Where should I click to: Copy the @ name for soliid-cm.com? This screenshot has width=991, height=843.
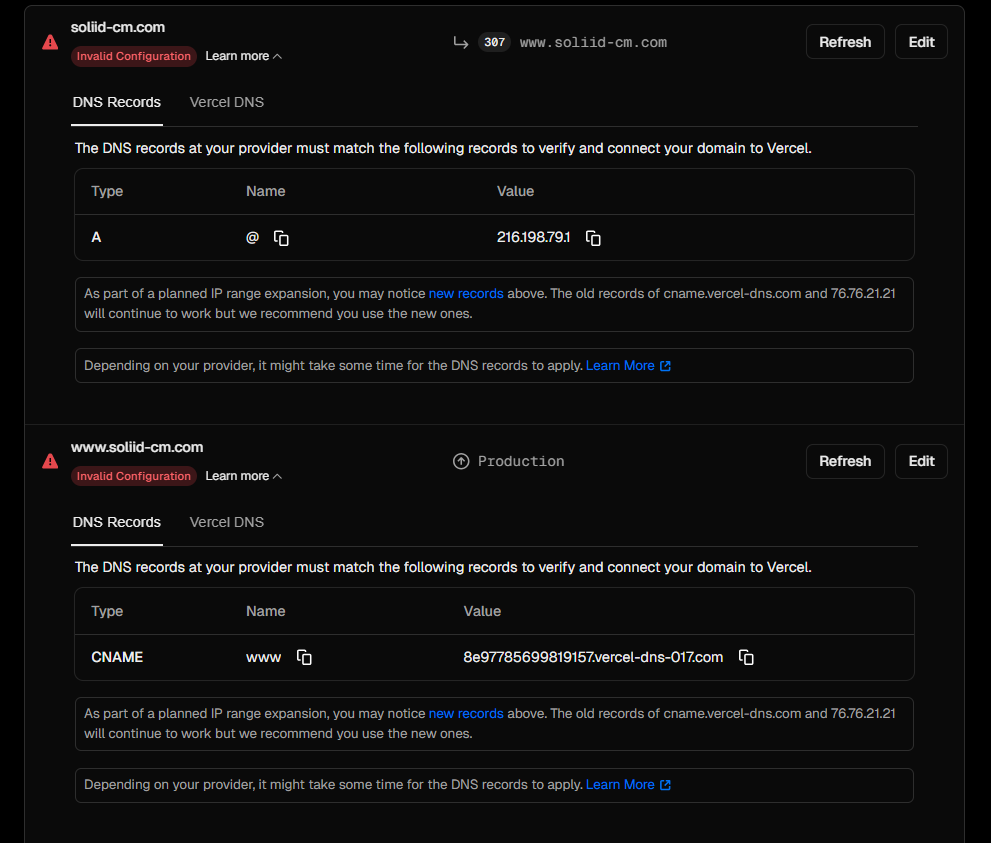tap(282, 238)
